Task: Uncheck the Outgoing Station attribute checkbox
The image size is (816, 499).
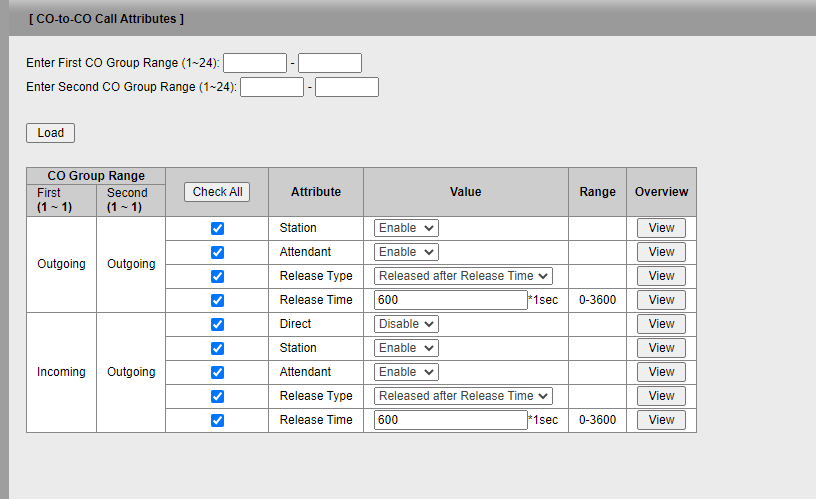Action: (217, 228)
